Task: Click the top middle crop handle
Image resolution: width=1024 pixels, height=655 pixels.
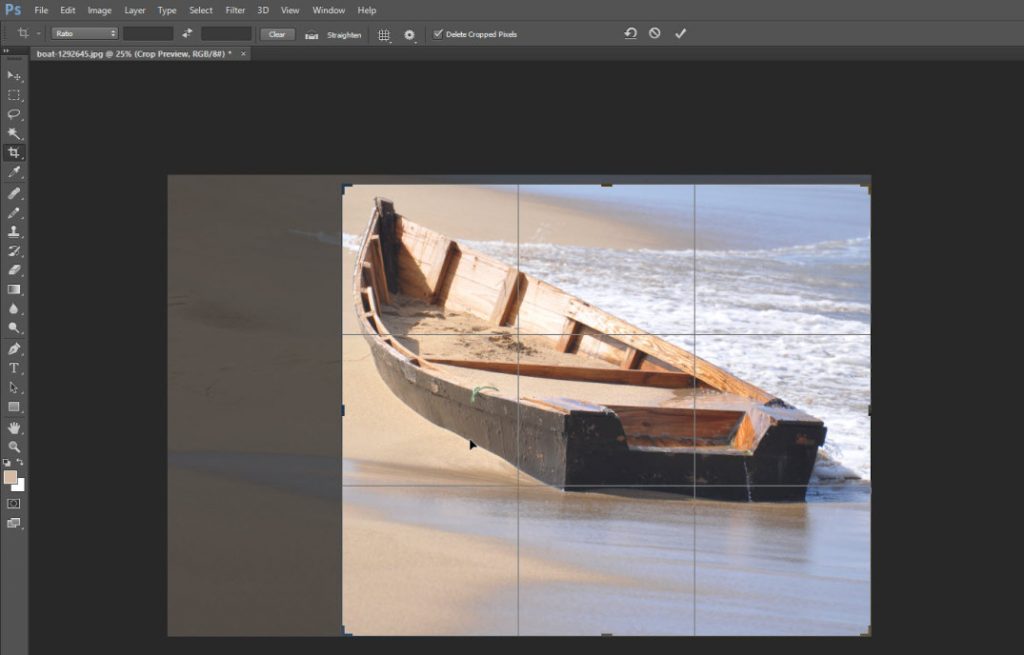Action: click(607, 185)
